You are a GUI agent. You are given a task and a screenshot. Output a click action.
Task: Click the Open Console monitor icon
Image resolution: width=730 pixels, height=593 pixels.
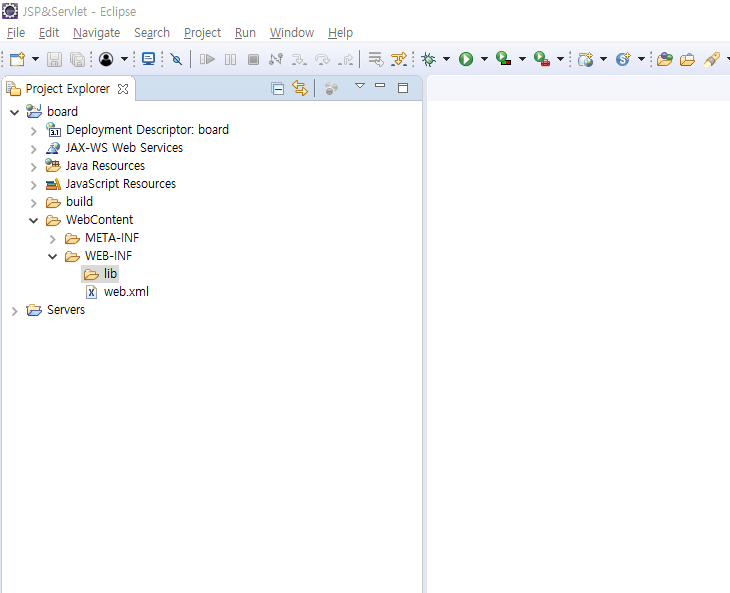[149, 59]
